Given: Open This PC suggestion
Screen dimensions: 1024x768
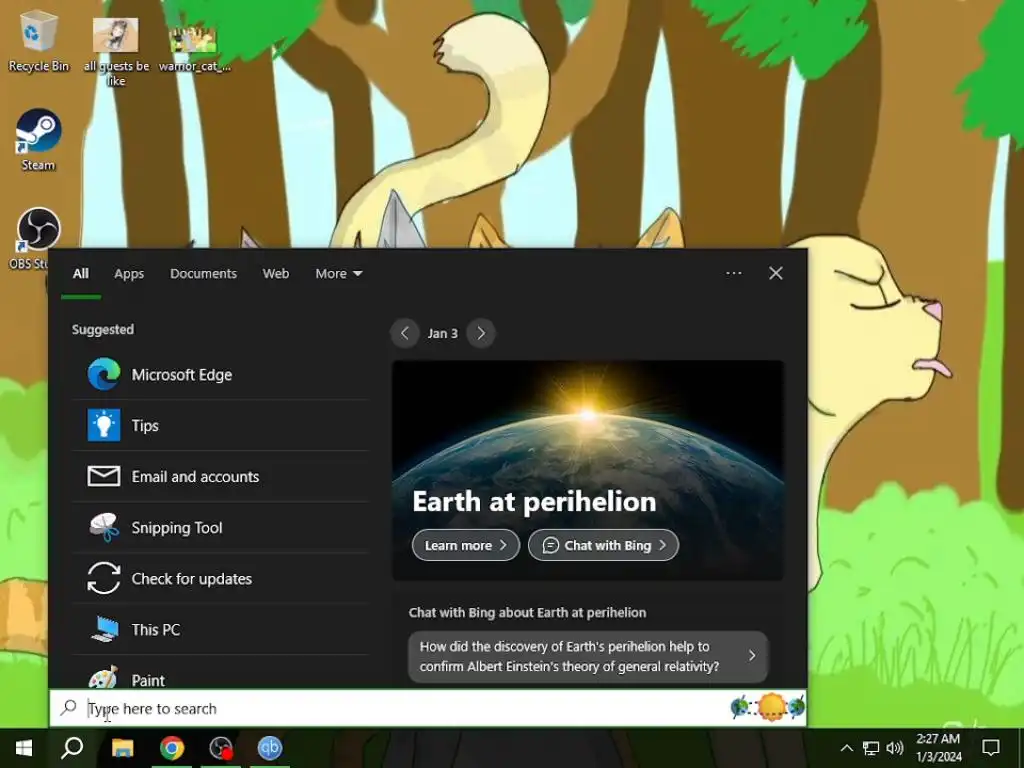Looking at the screenshot, I should point(221,630).
